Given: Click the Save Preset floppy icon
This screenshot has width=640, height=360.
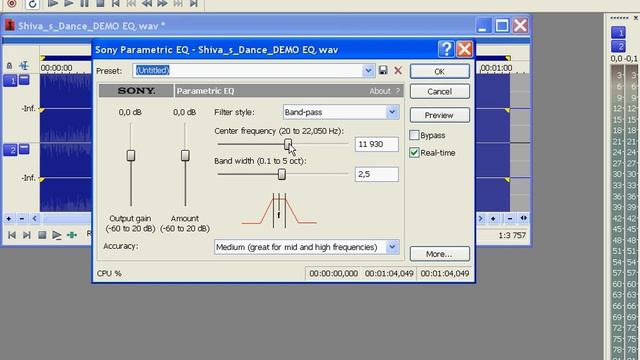Looking at the screenshot, I should click(383, 70).
